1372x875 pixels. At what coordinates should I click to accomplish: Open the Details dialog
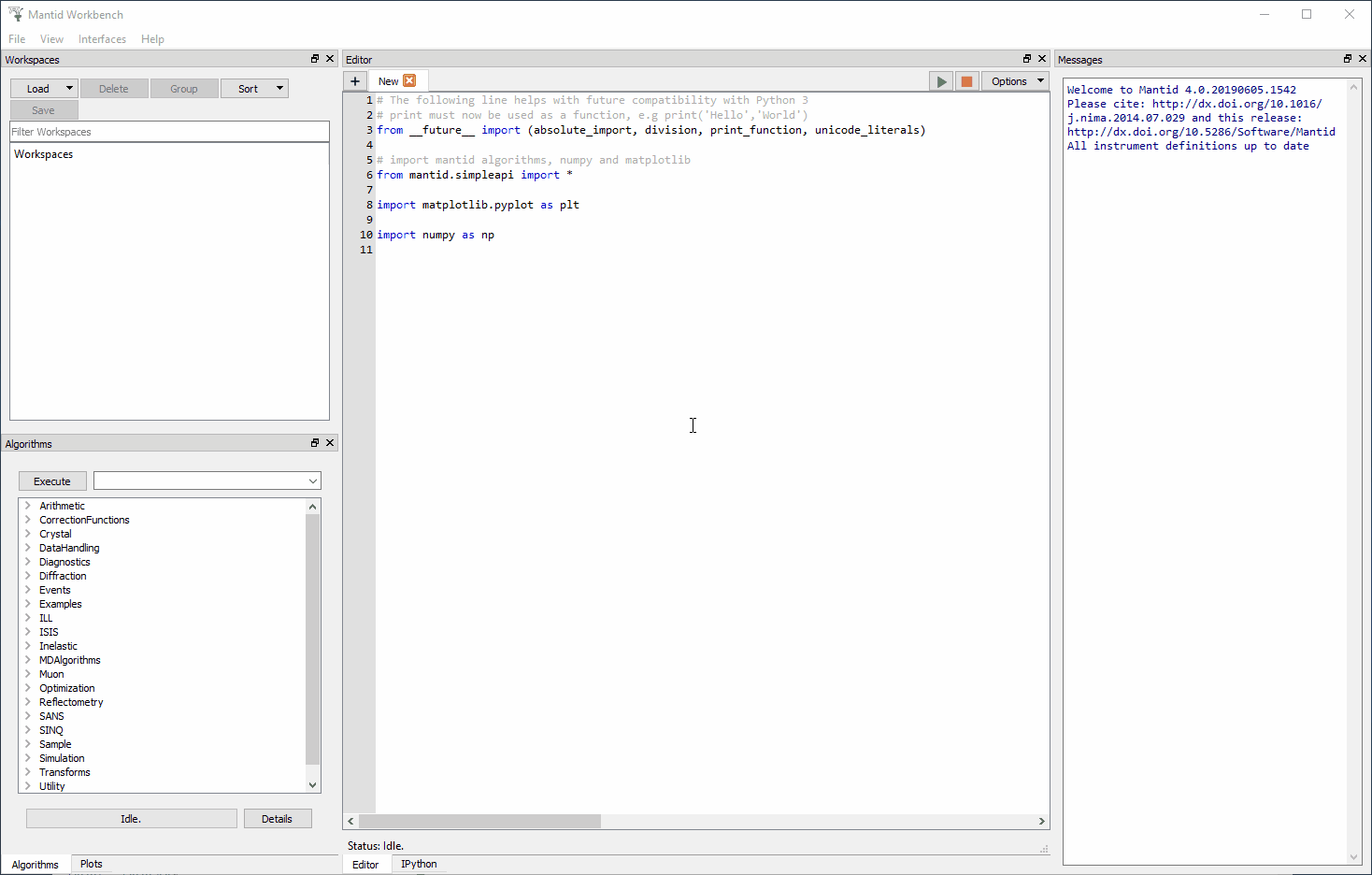pyautogui.click(x=278, y=817)
